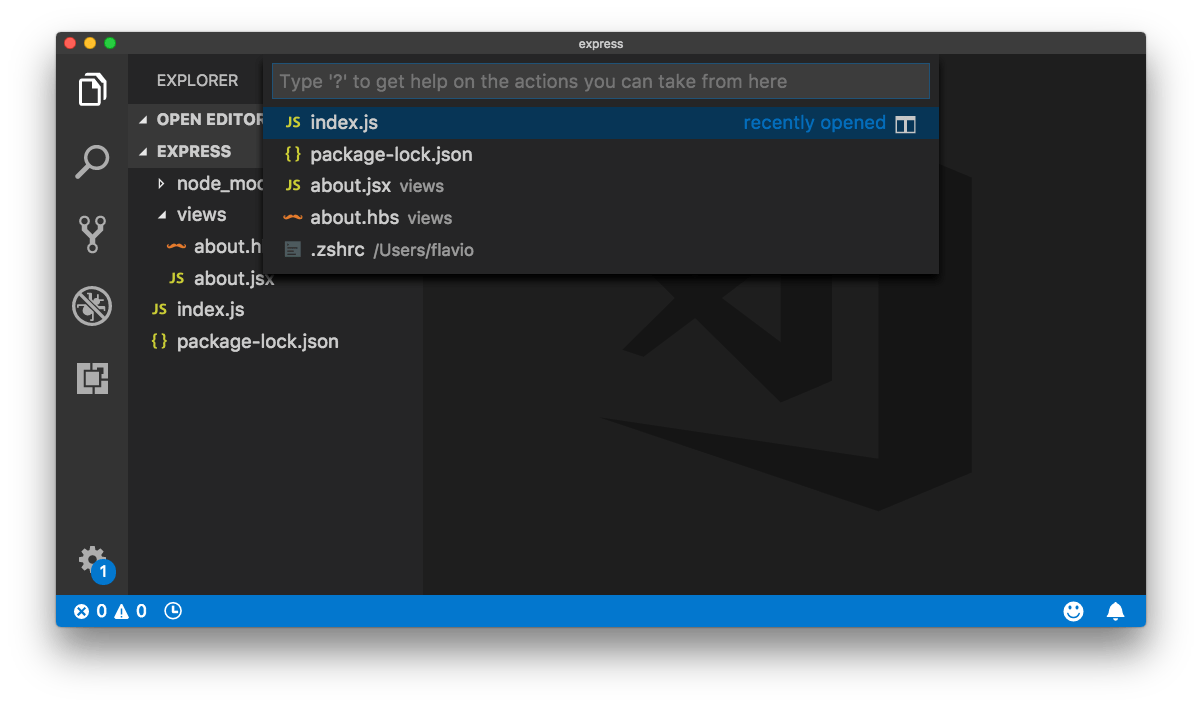Open the Source Control view icon

(x=92, y=234)
